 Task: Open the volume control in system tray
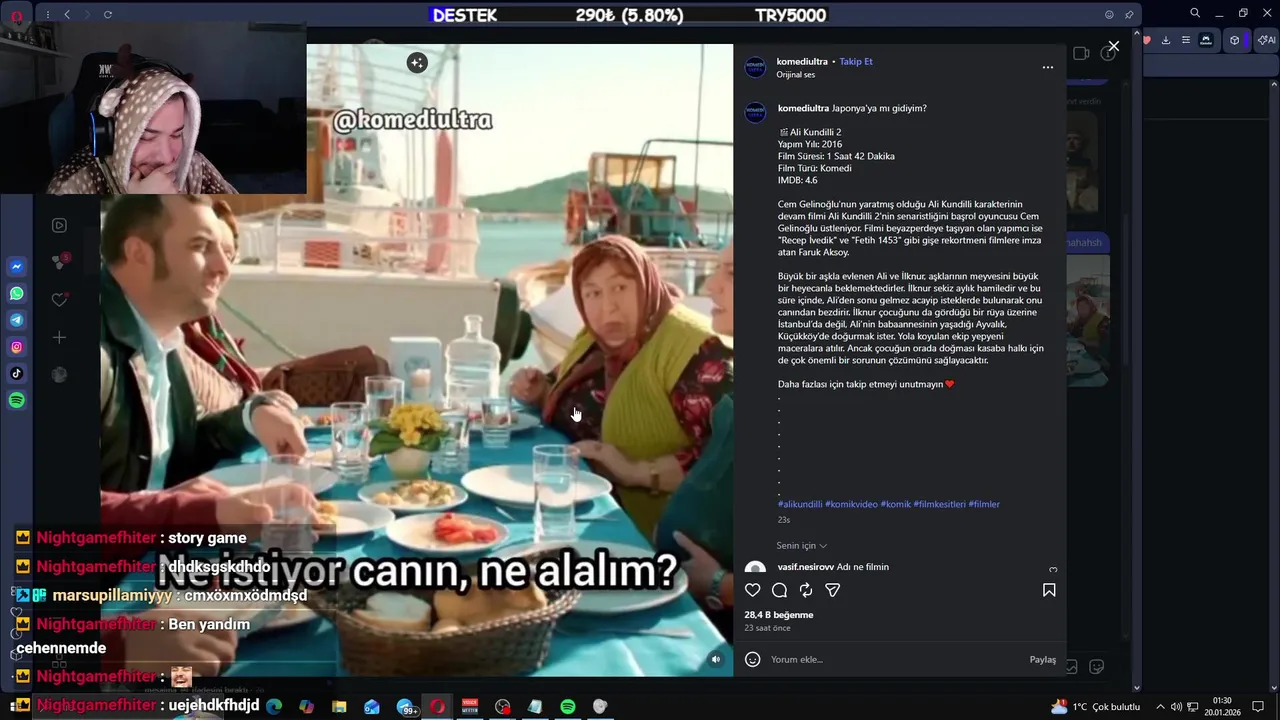(x=1176, y=706)
